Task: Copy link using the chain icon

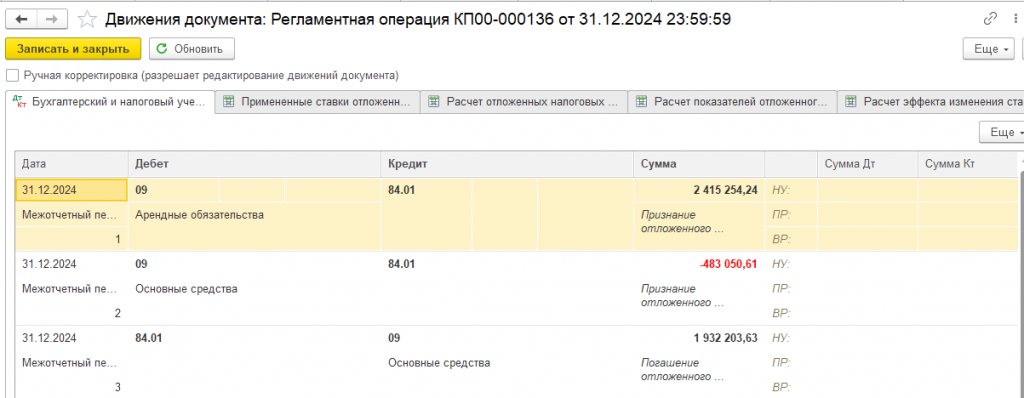Action: click(x=990, y=18)
